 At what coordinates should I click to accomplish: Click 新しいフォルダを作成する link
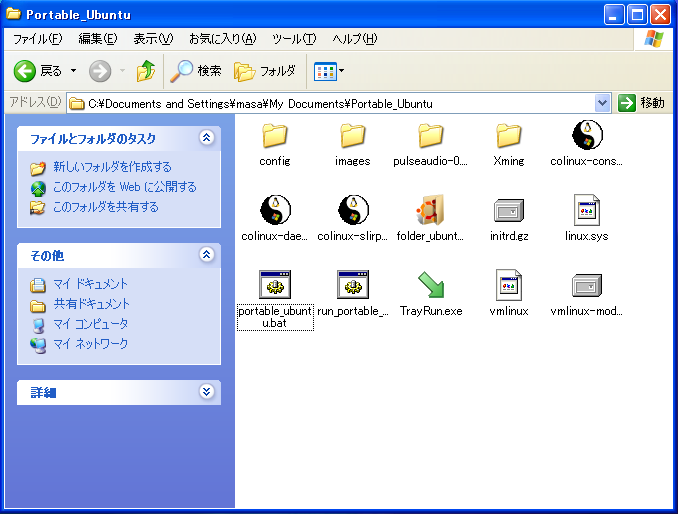click(112, 166)
